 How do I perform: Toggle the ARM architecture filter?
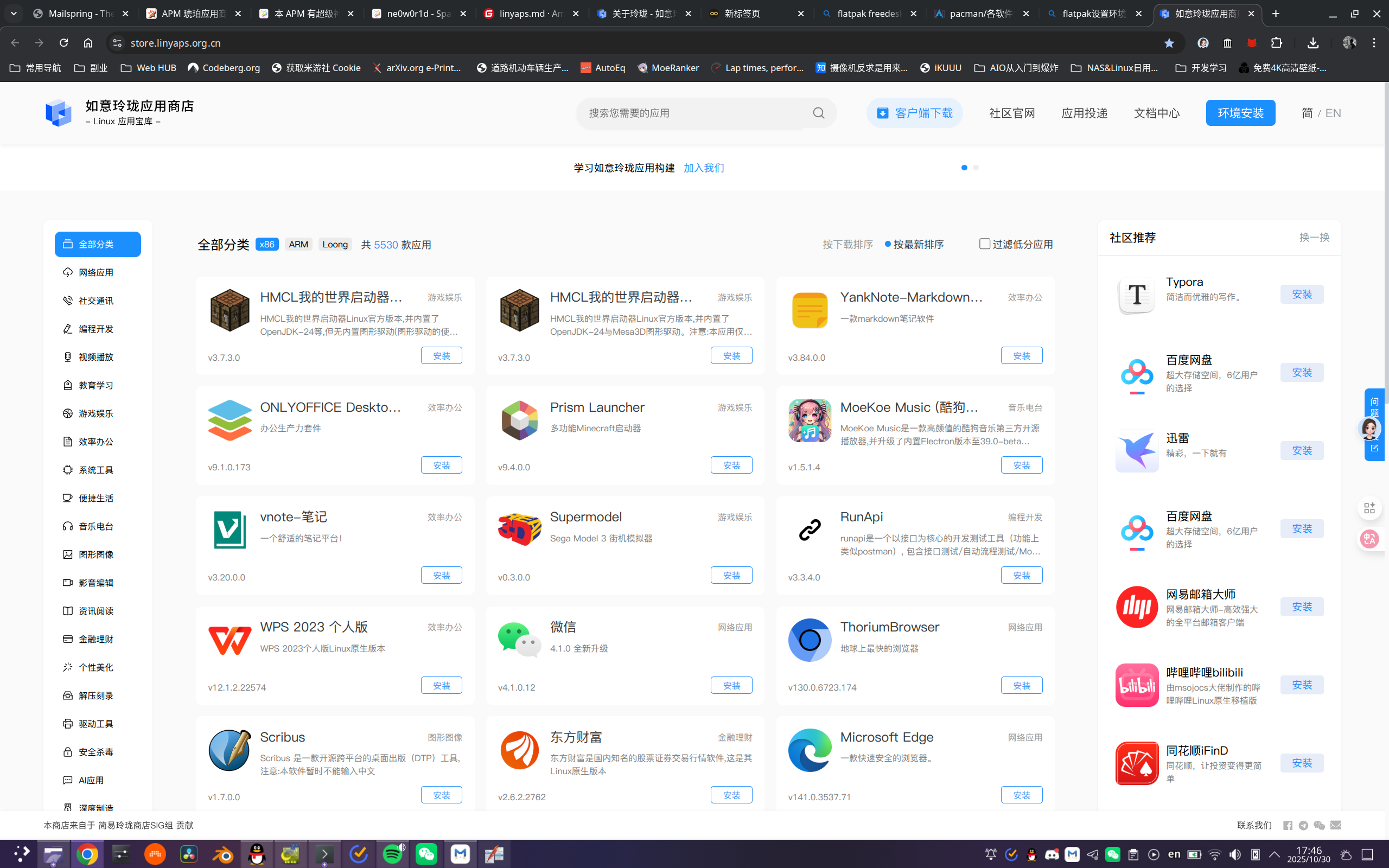(x=298, y=245)
